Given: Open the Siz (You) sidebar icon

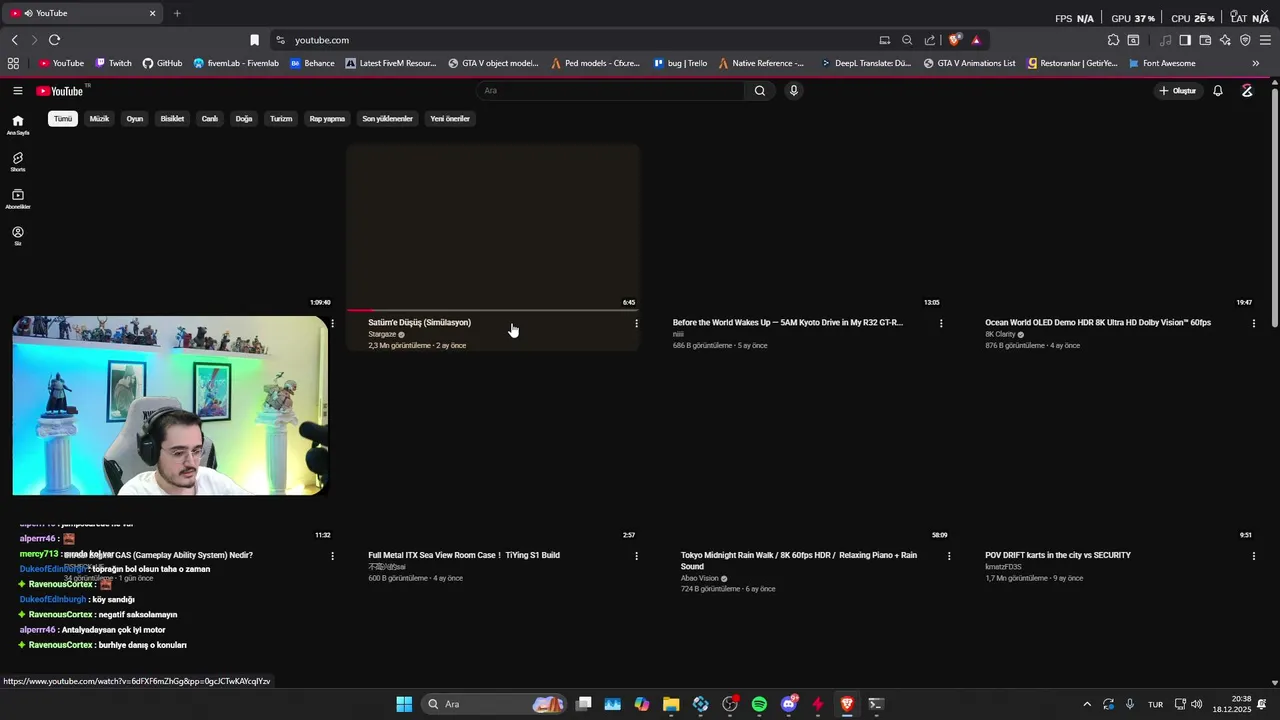Looking at the screenshot, I should pos(17,235).
